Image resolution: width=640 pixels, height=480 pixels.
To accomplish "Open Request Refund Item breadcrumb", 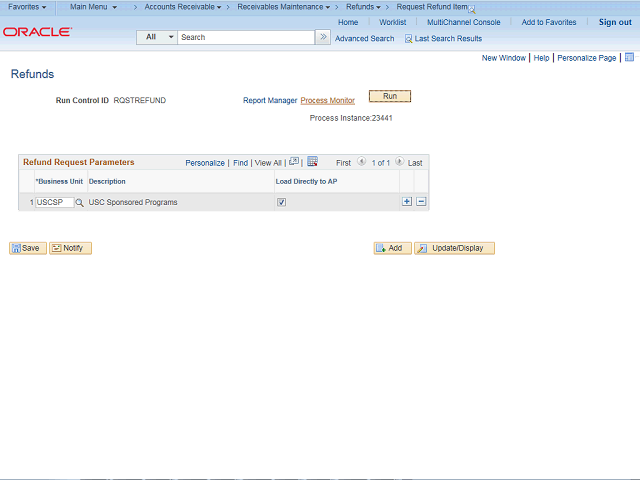I will point(432,7).
